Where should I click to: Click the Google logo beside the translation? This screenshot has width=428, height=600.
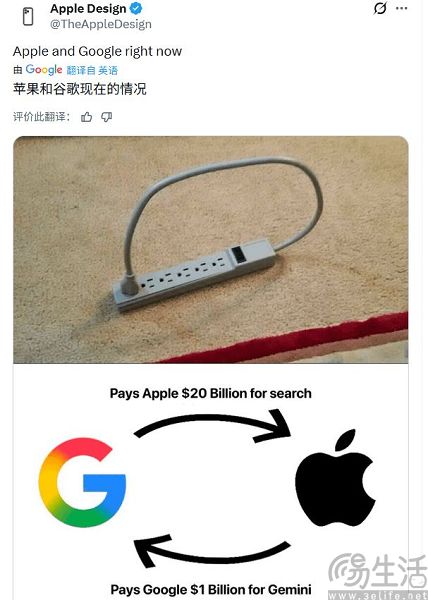click(44, 70)
